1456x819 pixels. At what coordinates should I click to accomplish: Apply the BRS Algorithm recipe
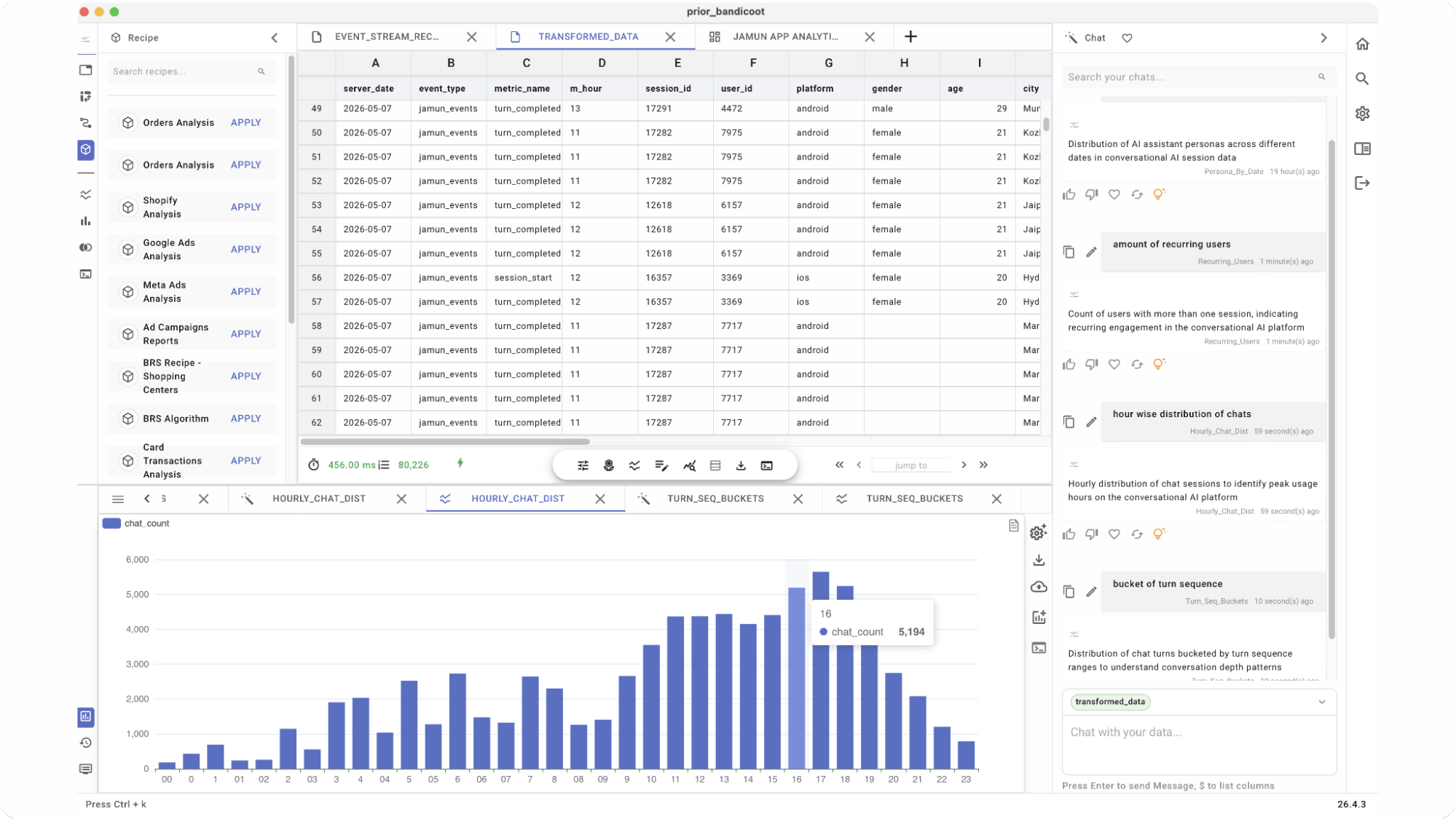click(245, 419)
